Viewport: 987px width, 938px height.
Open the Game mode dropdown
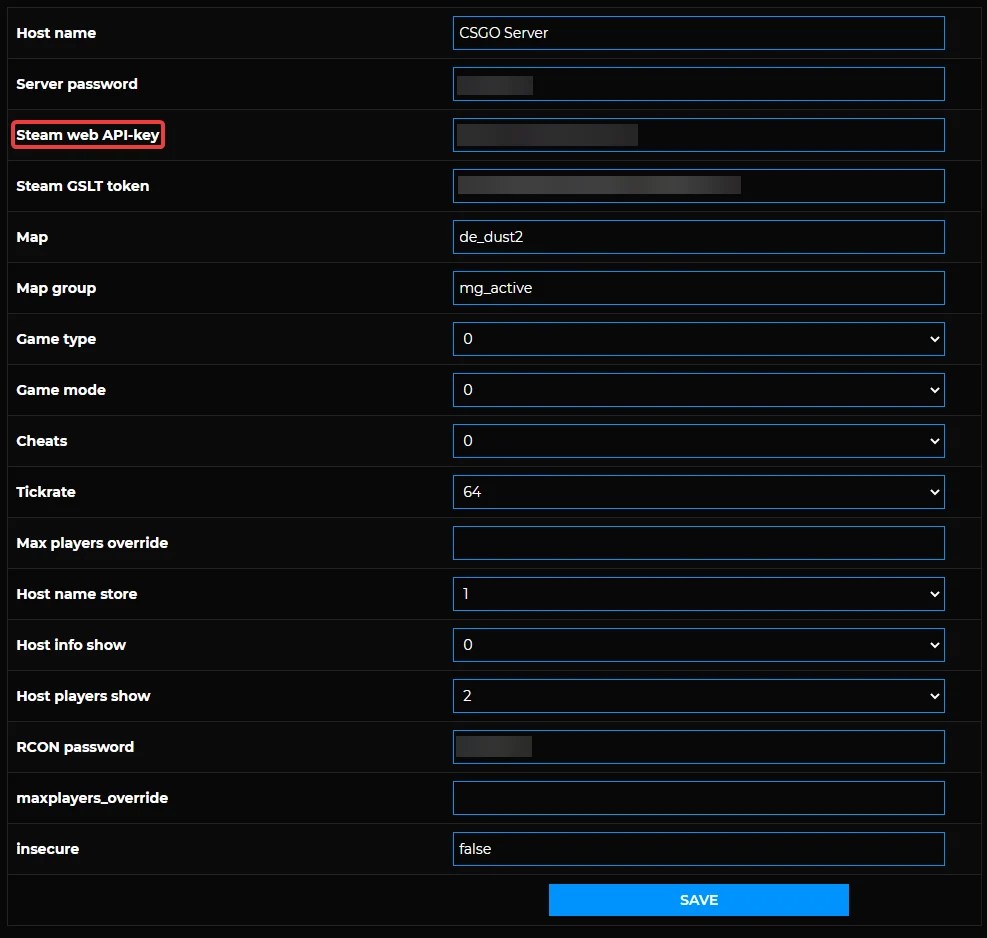[x=698, y=390]
